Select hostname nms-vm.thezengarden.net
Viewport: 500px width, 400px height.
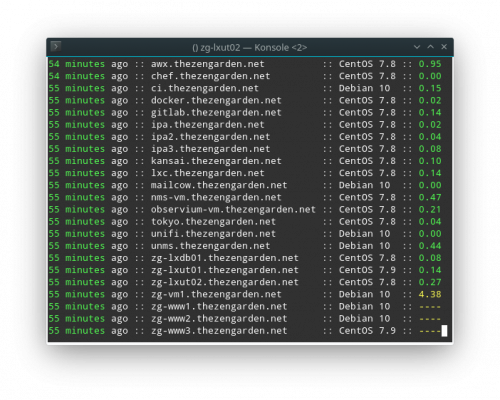click(x=216, y=197)
